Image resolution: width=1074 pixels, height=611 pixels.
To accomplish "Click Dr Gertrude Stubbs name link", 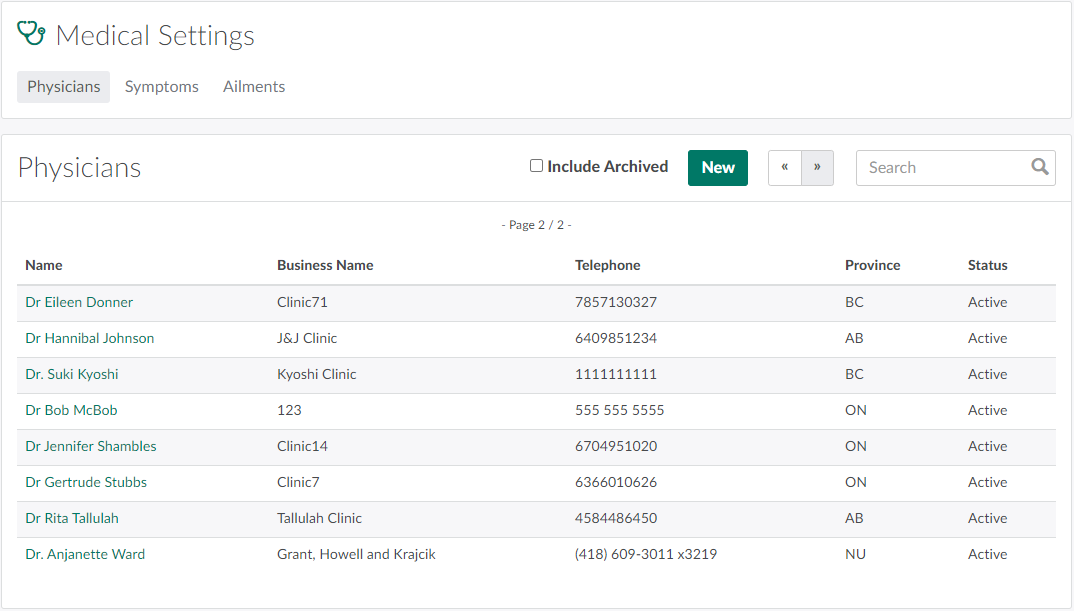I will [86, 482].
